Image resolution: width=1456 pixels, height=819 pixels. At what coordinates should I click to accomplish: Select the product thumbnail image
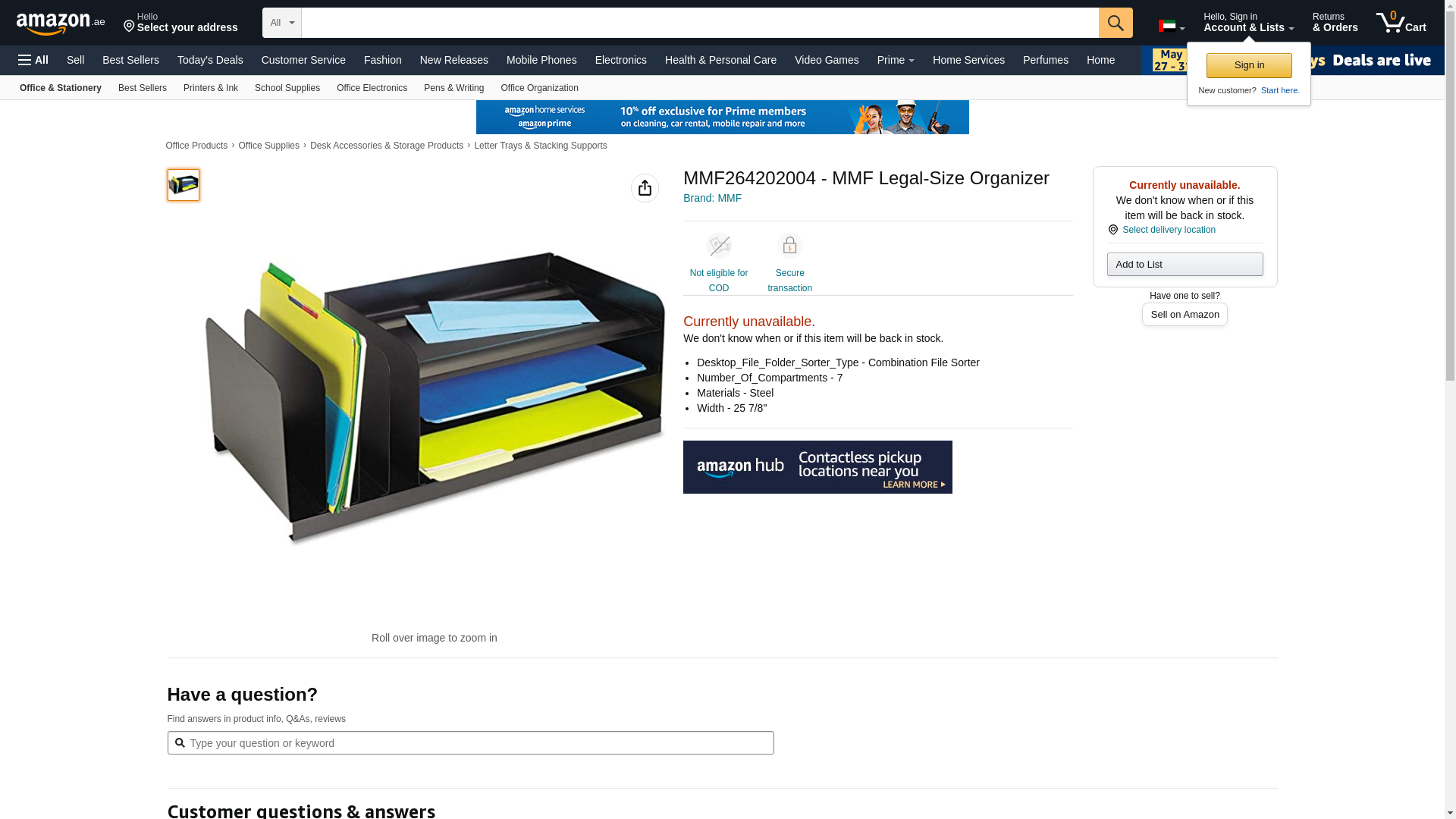click(184, 185)
